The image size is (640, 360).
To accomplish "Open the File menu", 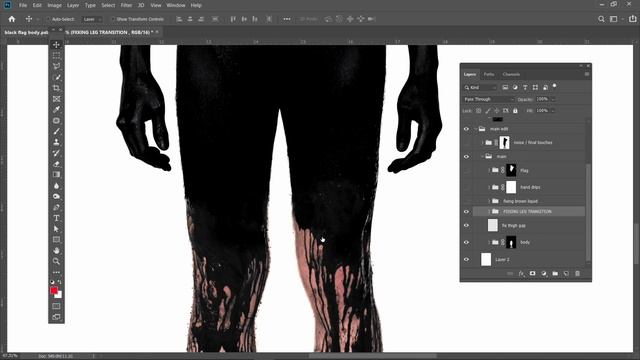I will click(x=23, y=5).
